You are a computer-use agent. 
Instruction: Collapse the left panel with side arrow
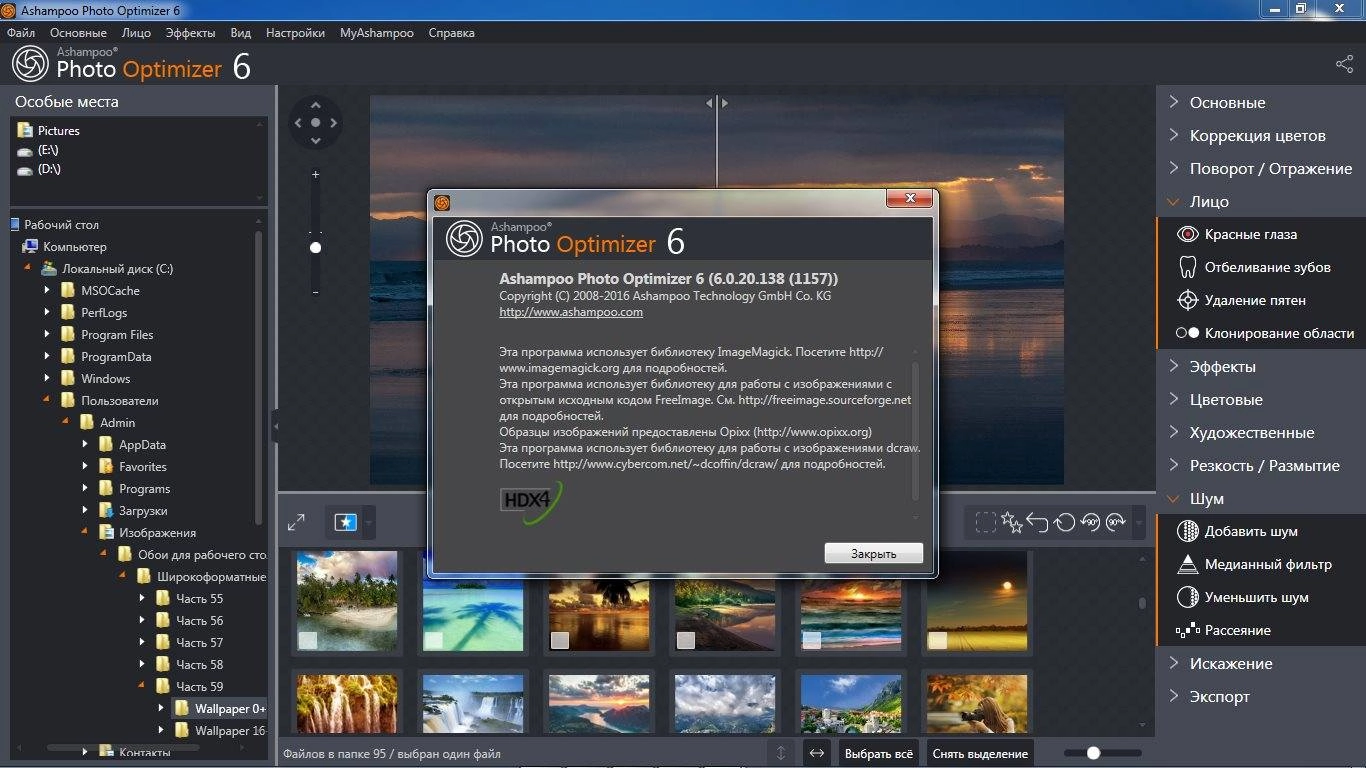[275, 425]
